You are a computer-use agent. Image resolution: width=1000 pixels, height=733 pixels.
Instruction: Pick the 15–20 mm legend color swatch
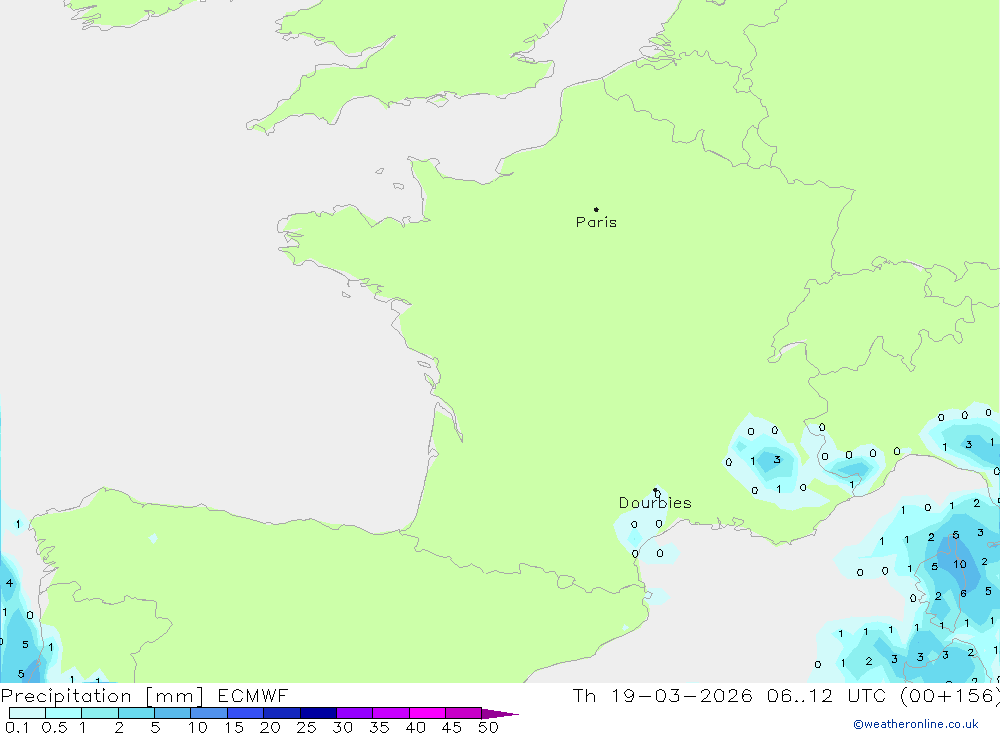pyautogui.click(x=246, y=713)
